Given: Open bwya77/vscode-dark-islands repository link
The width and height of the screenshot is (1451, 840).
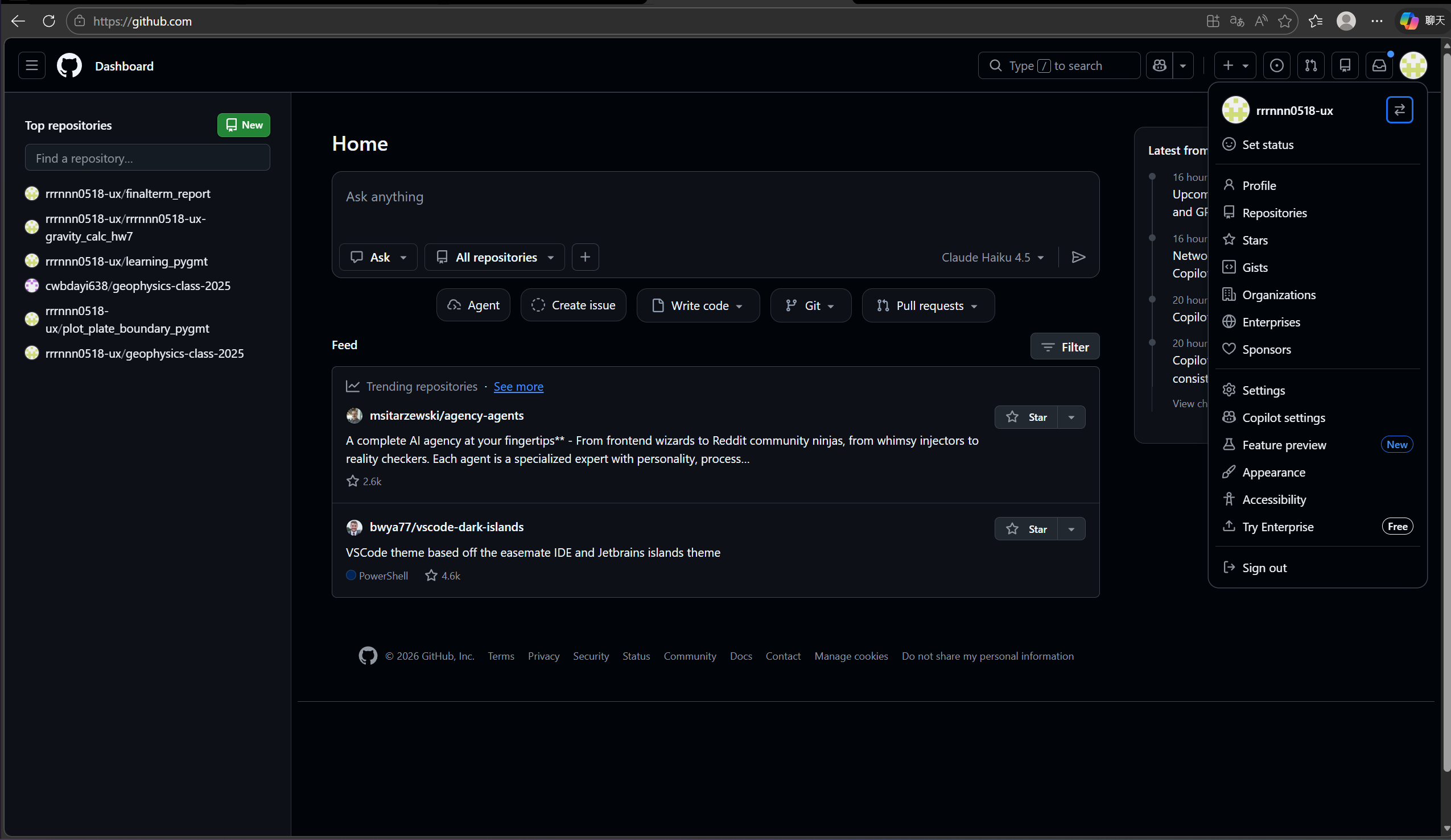Looking at the screenshot, I should tap(446, 527).
